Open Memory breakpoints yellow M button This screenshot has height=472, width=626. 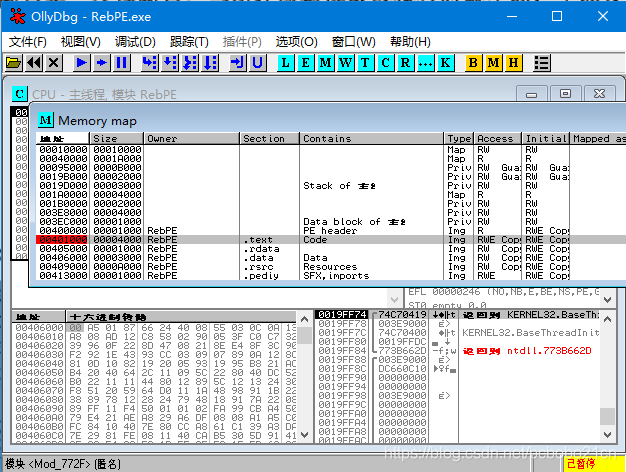point(493,63)
